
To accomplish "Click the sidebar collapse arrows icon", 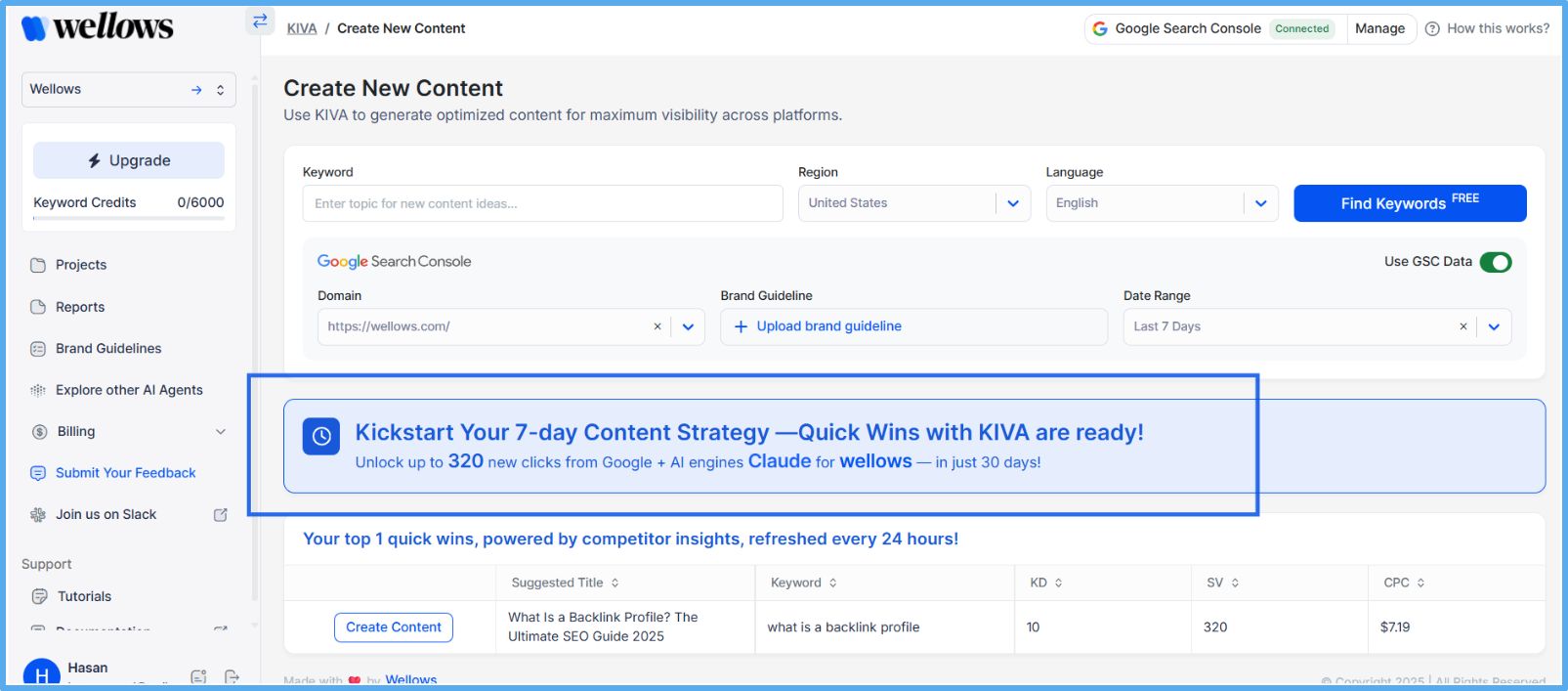I will 260,21.
